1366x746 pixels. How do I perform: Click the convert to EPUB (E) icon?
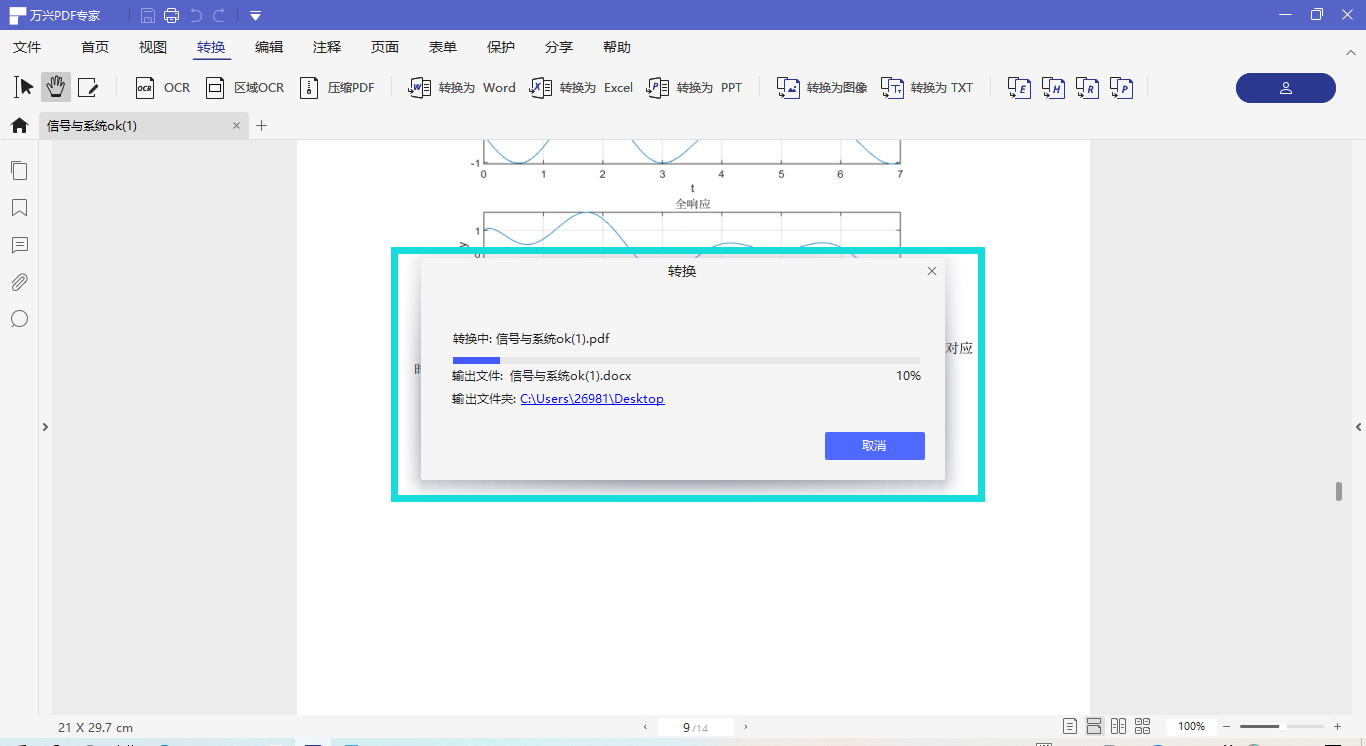point(1019,88)
